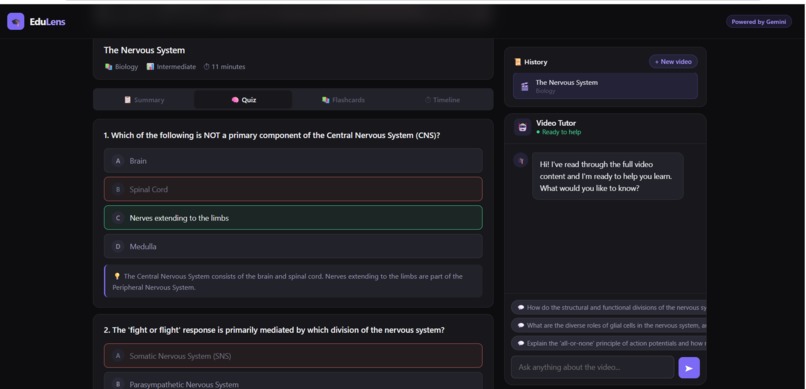
Task: Click the question 1 heading text
Action: point(272,136)
